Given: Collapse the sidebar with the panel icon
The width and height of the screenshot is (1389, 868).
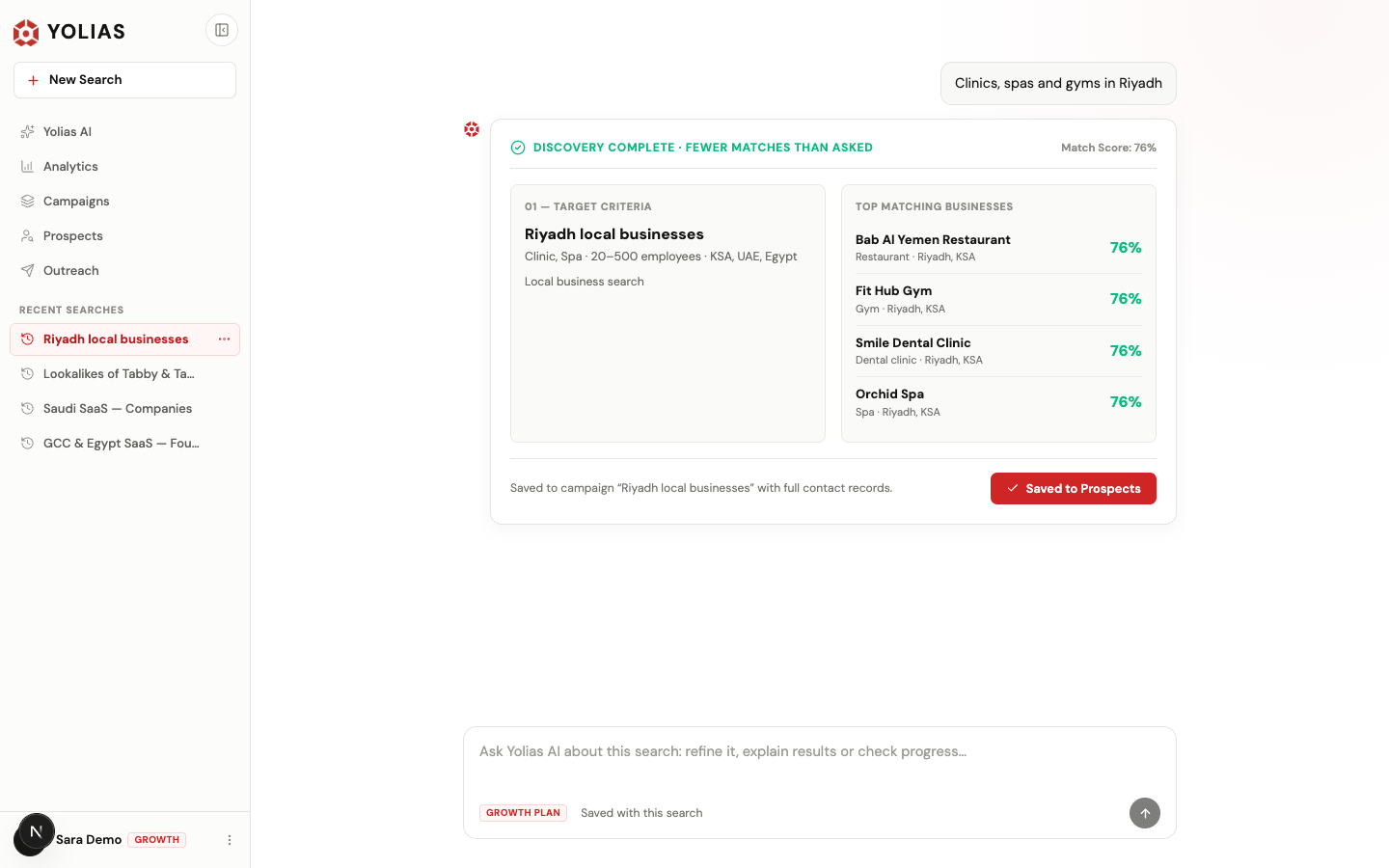Looking at the screenshot, I should (x=222, y=30).
